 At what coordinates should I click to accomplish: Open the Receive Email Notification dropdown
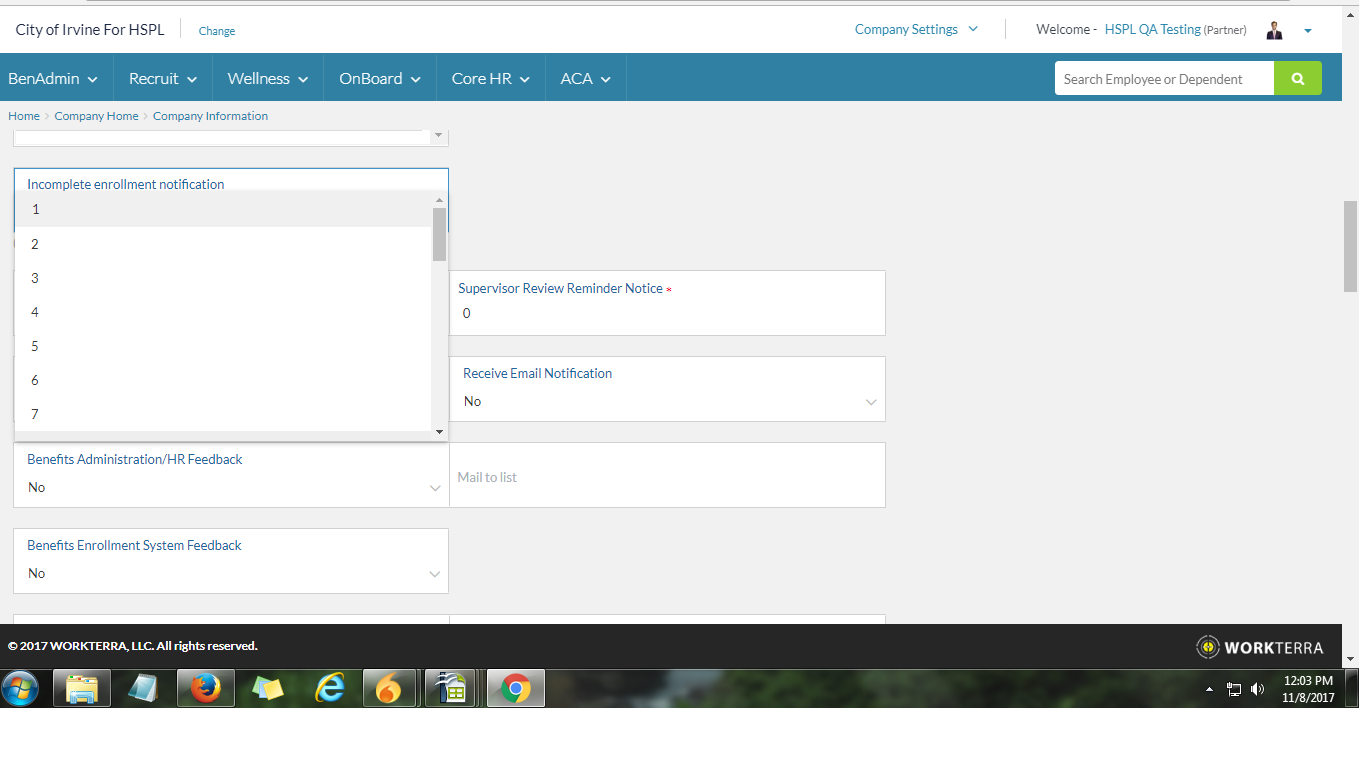click(x=667, y=401)
